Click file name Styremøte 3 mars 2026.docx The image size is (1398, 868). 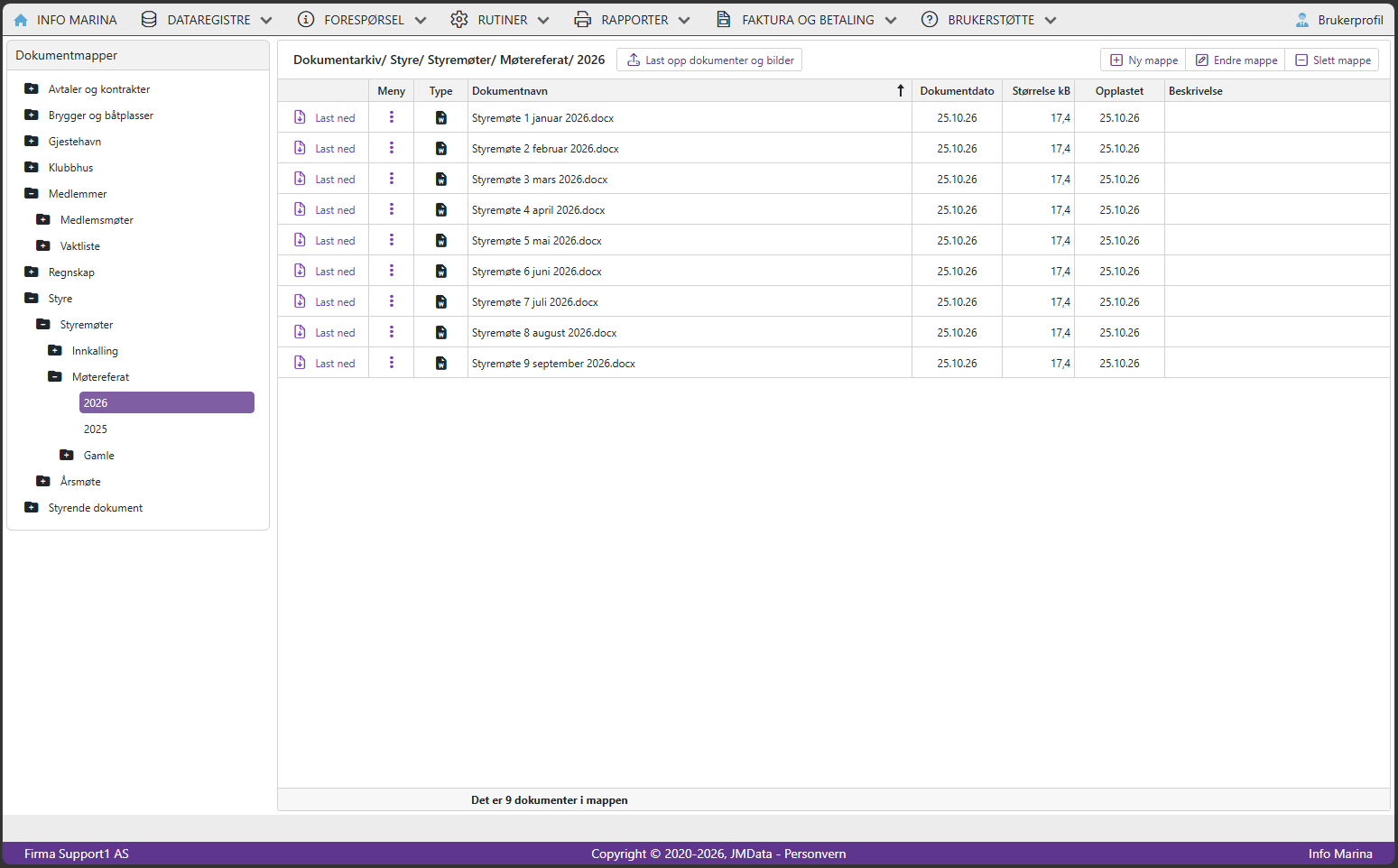[x=540, y=180]
